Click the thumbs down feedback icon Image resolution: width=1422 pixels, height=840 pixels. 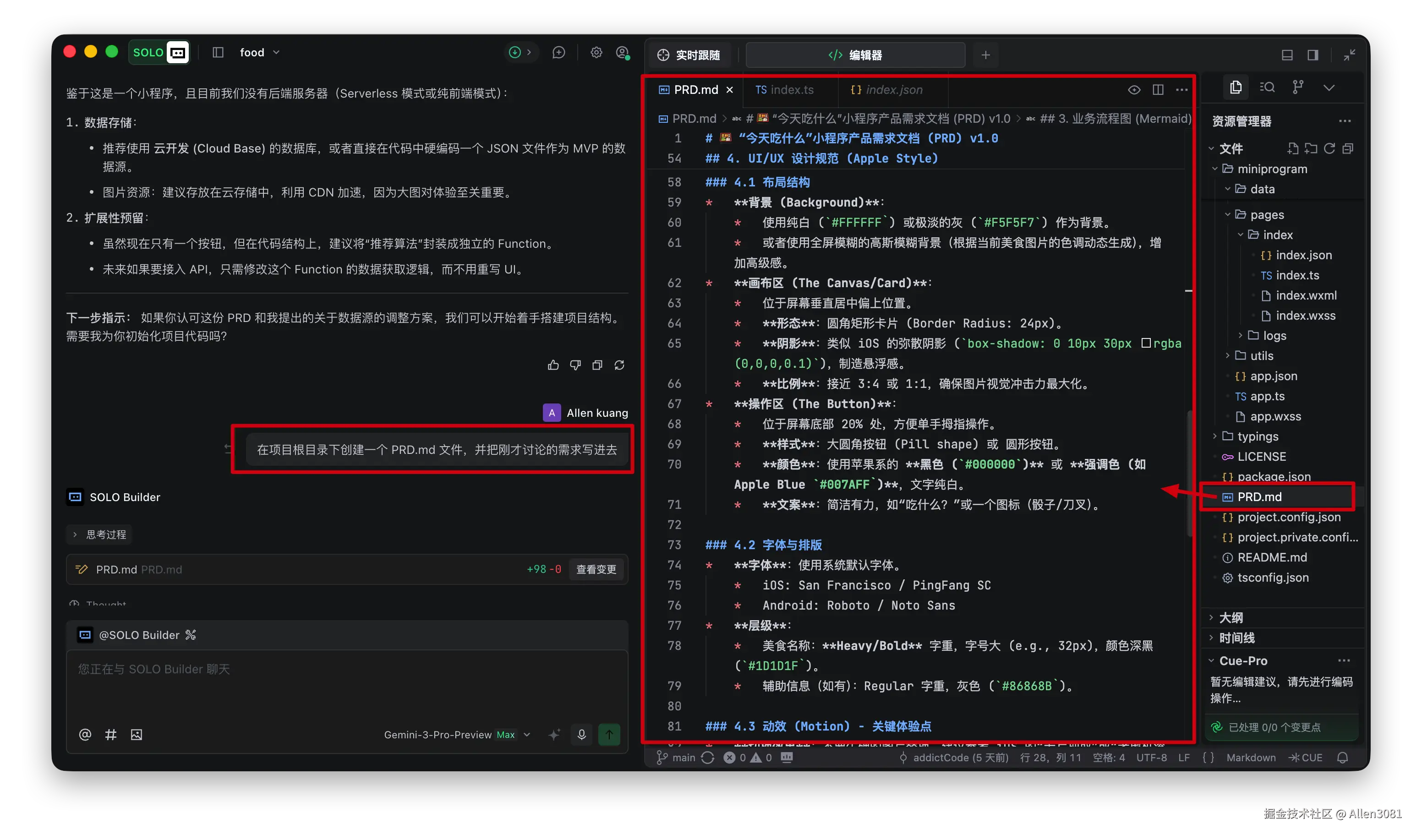[x=575, y=365]
